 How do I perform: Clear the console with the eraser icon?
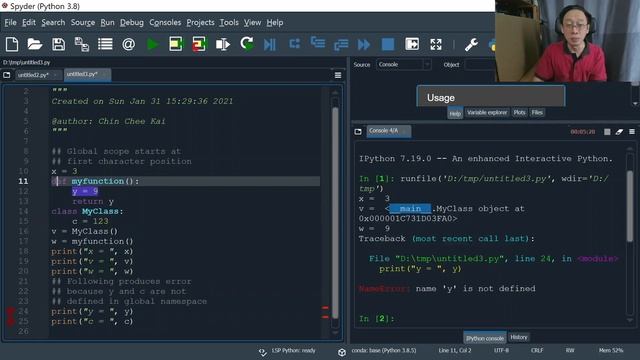[x=619, y=132]
